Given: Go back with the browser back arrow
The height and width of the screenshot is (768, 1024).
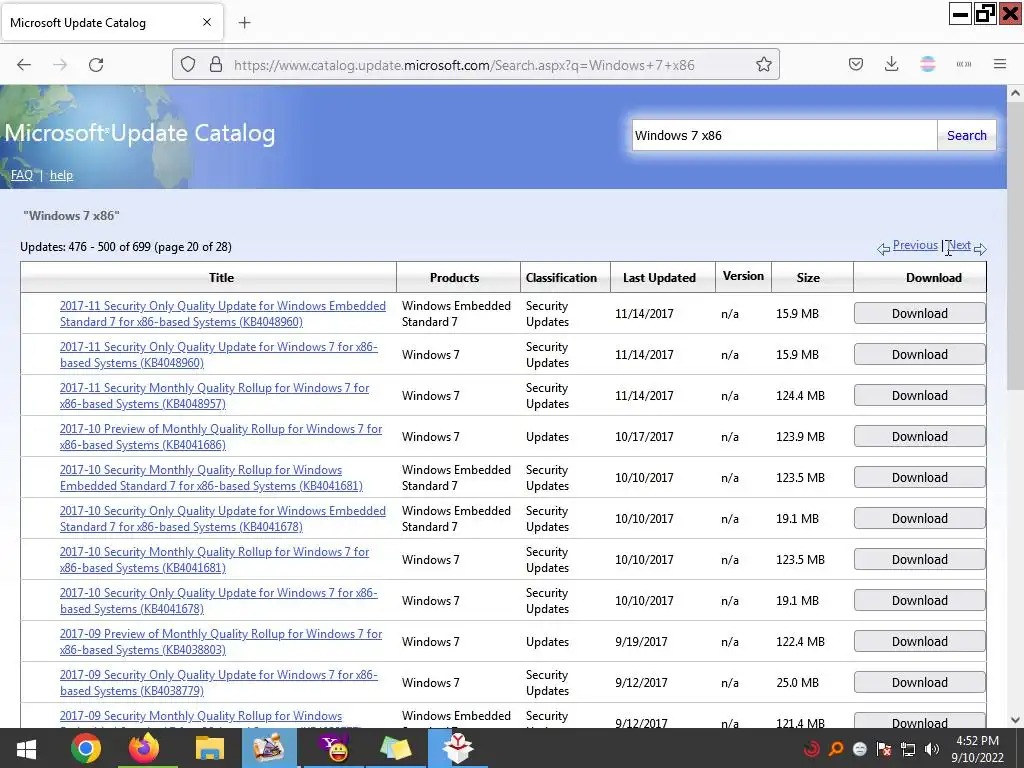Looking at the screenshot, I should (x=24, y=65).
